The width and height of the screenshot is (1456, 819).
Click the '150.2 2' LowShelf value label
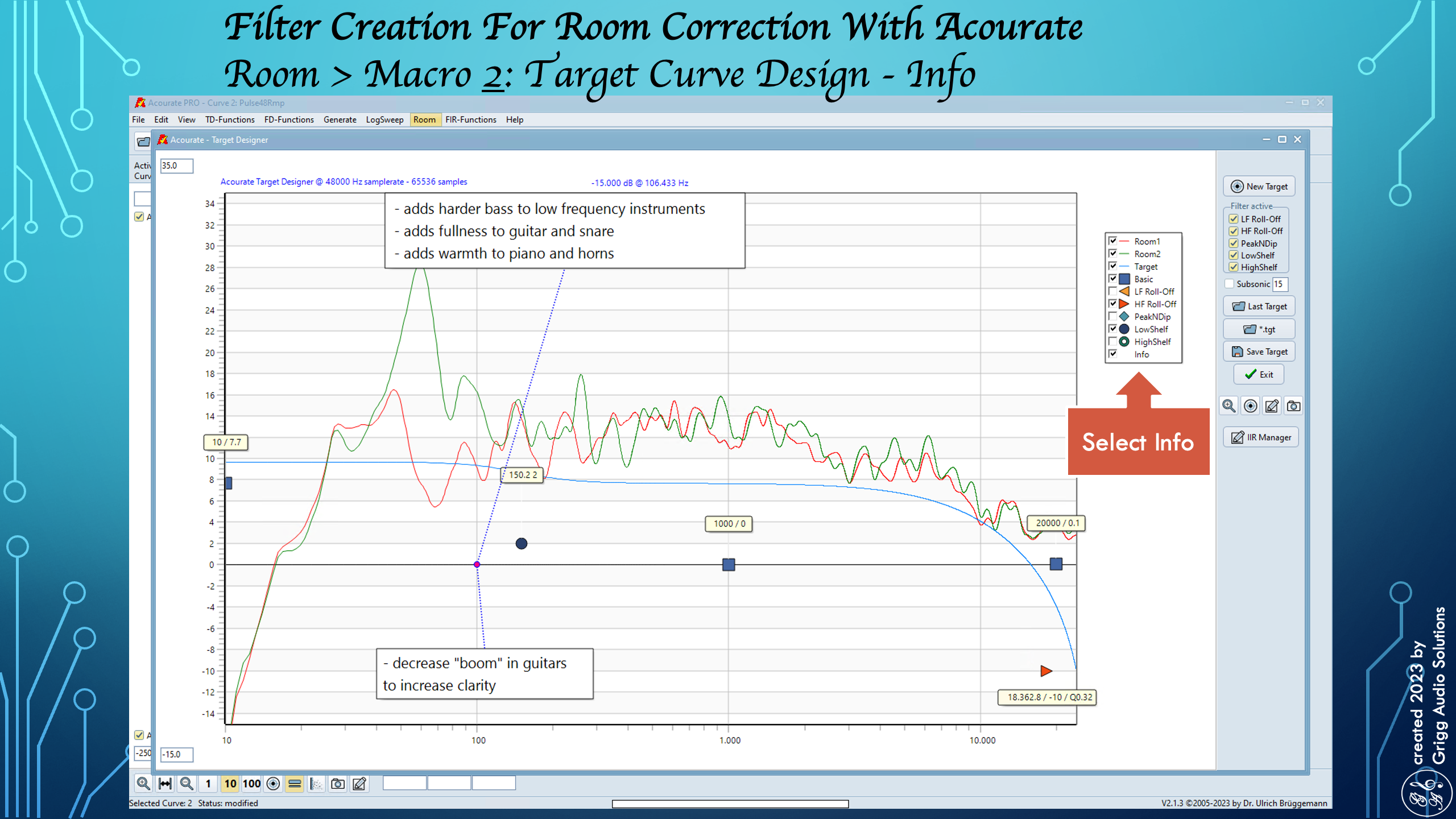(x=523, y=474)
